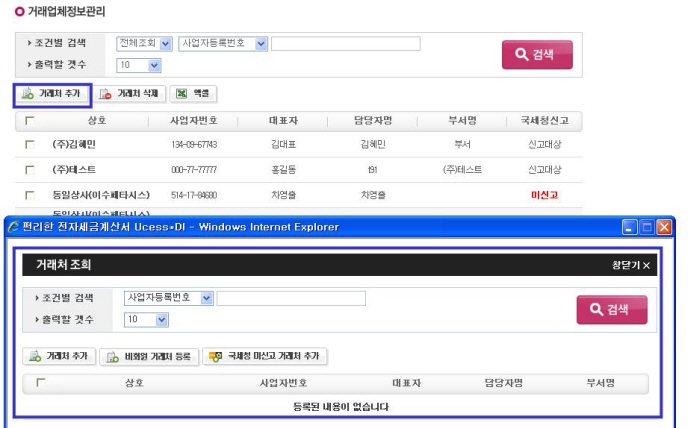Click the red 검색 button in popup
The width and height of the screenshot is (690, 428).
pos(612,309)
